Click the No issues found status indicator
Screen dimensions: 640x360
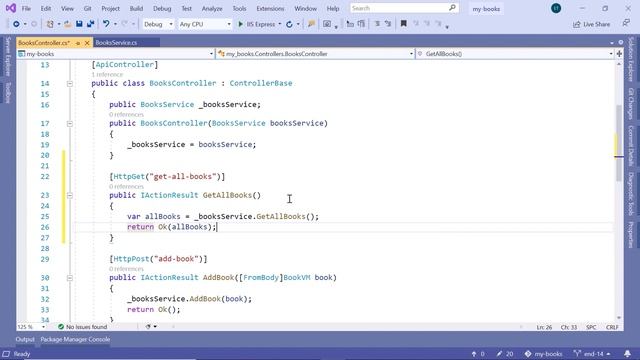coord(82,327)
